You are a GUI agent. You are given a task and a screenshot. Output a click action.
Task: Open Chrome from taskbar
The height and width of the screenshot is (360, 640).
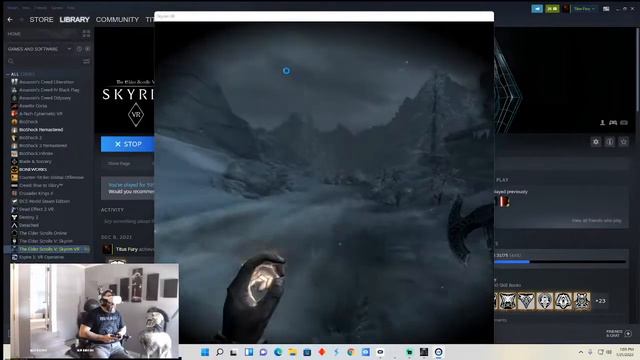[x=351, y=352]
